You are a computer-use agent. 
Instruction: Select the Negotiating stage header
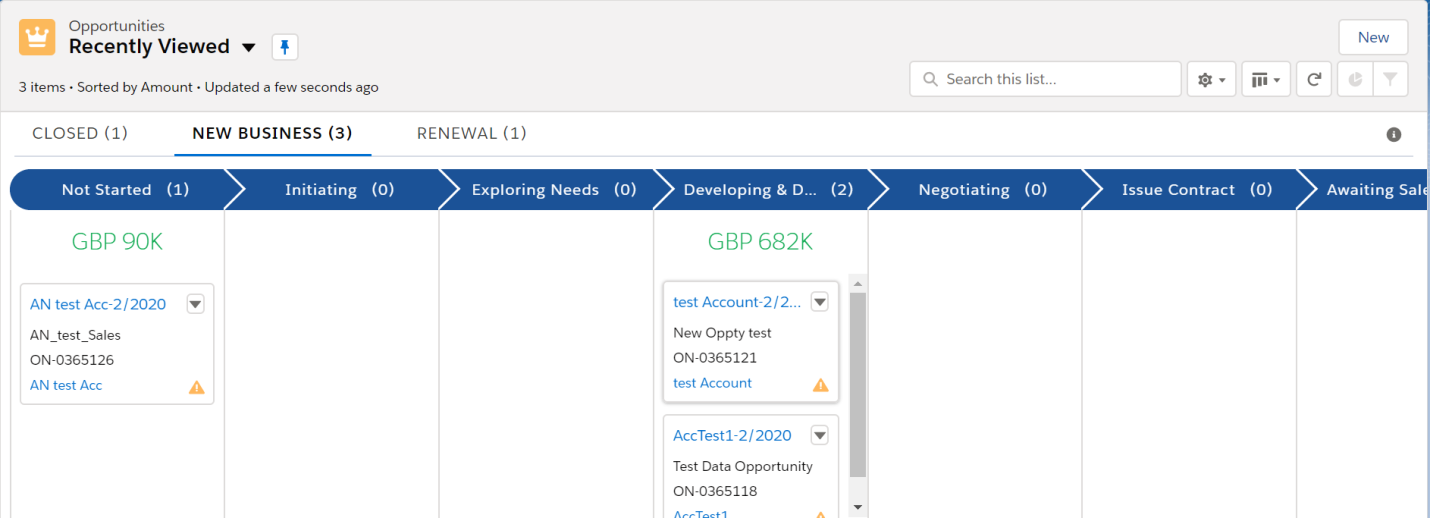pyautogui.click(x=982, y=189)
